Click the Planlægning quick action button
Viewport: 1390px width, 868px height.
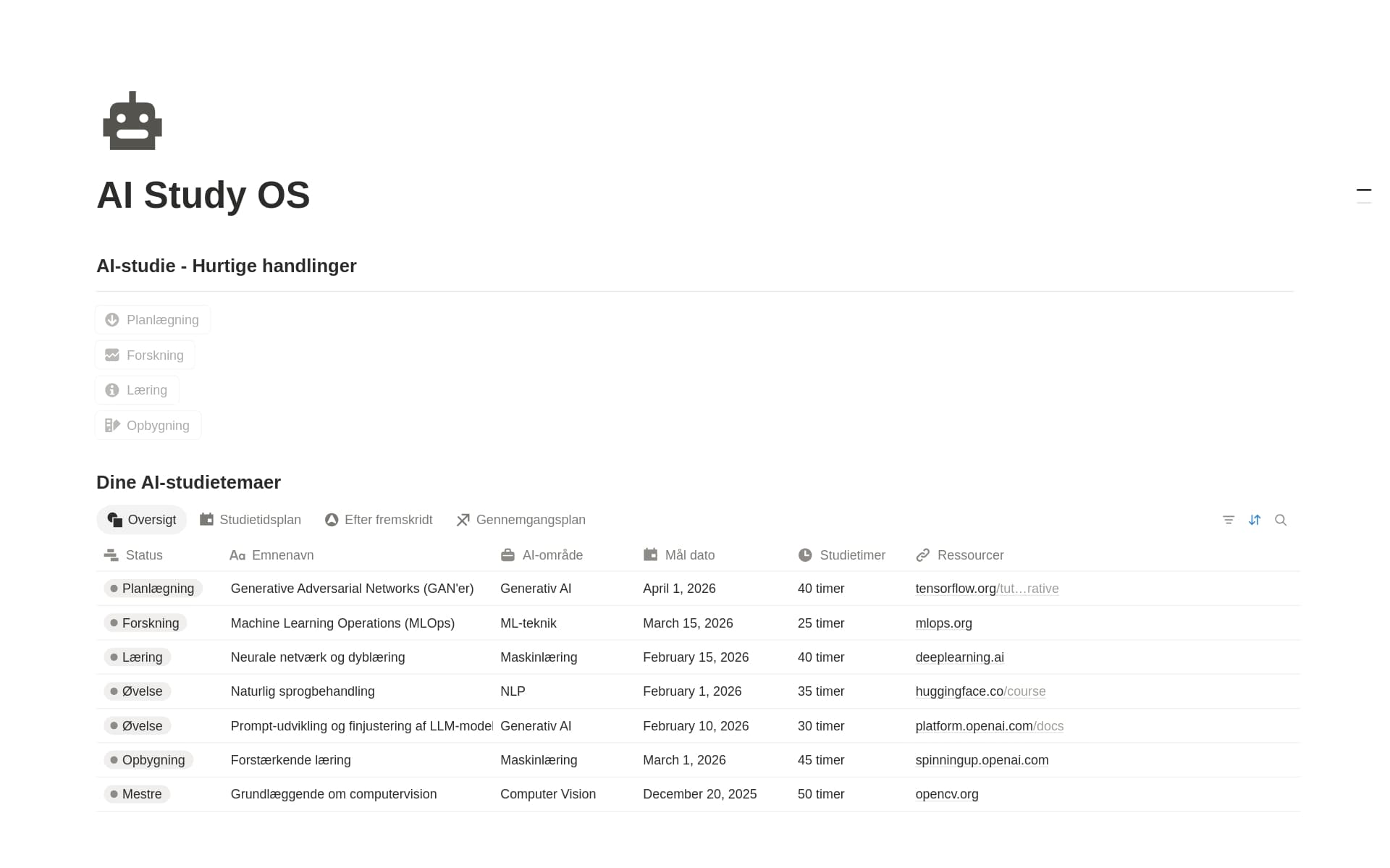tap(153, 320)
